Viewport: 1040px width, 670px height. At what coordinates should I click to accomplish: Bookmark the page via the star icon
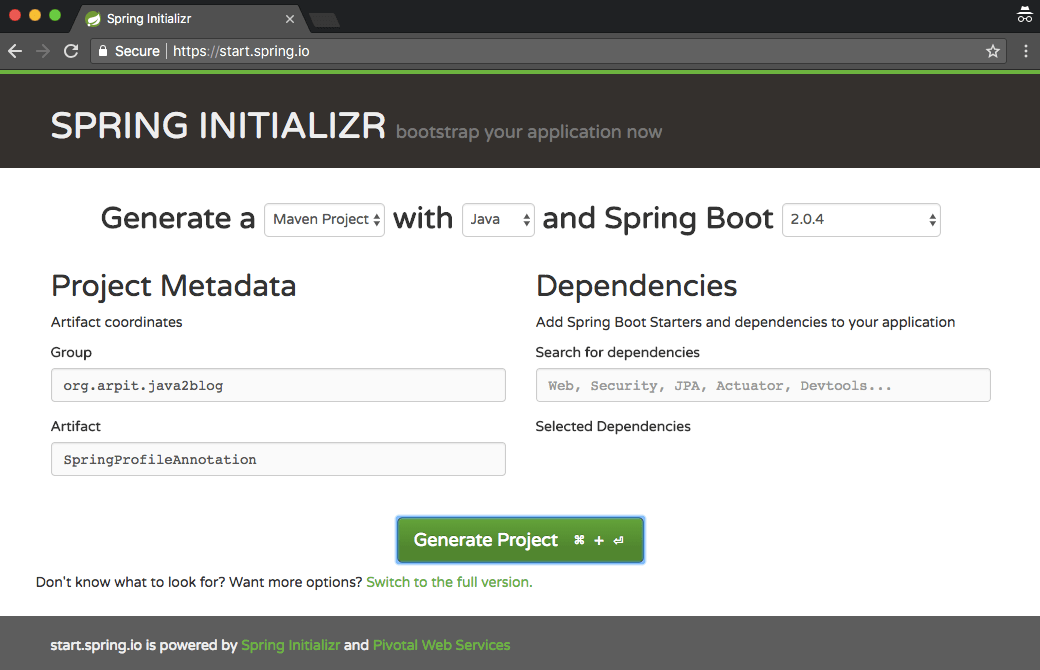point(992,50)
